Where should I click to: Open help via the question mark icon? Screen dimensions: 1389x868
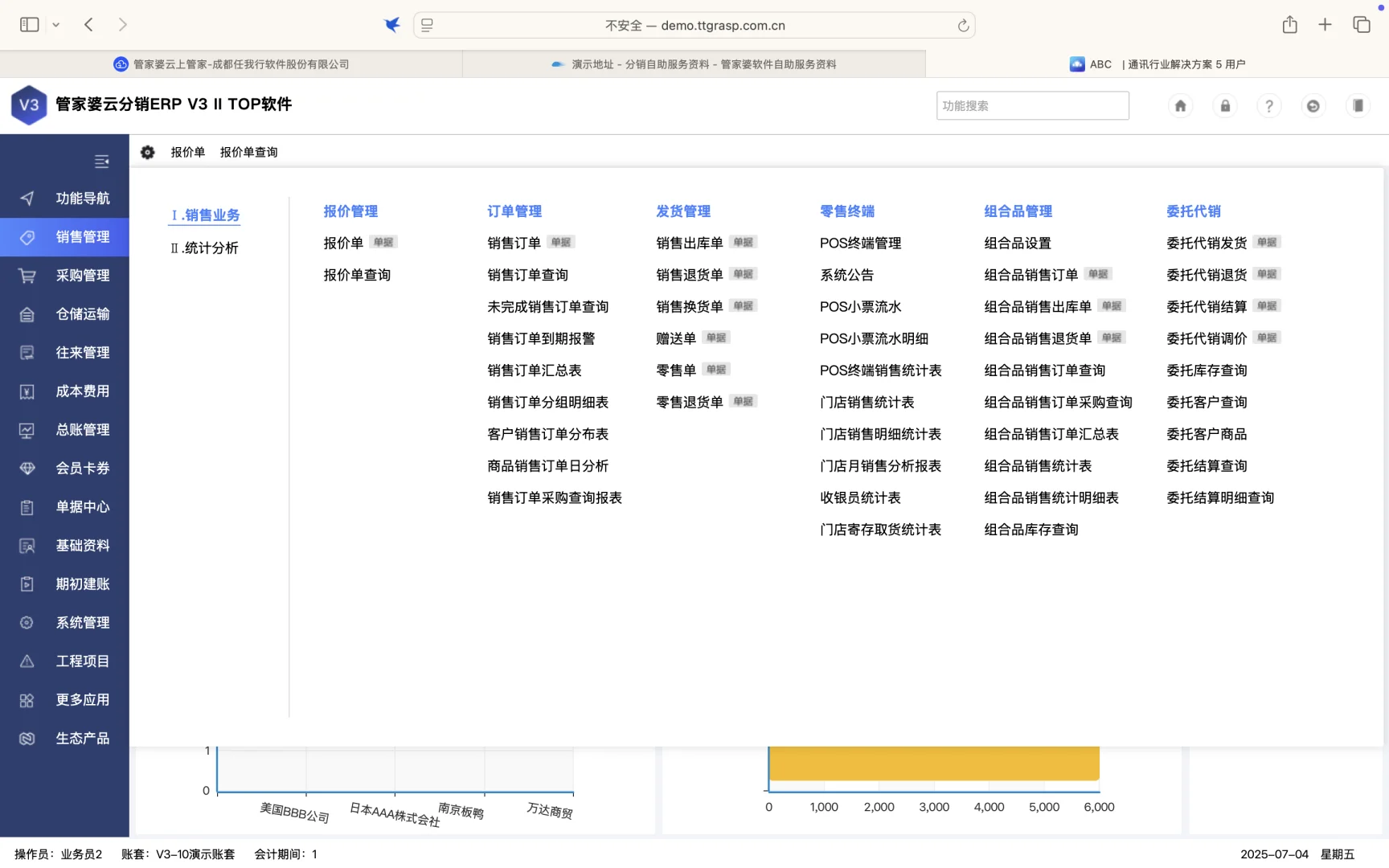1268,105
